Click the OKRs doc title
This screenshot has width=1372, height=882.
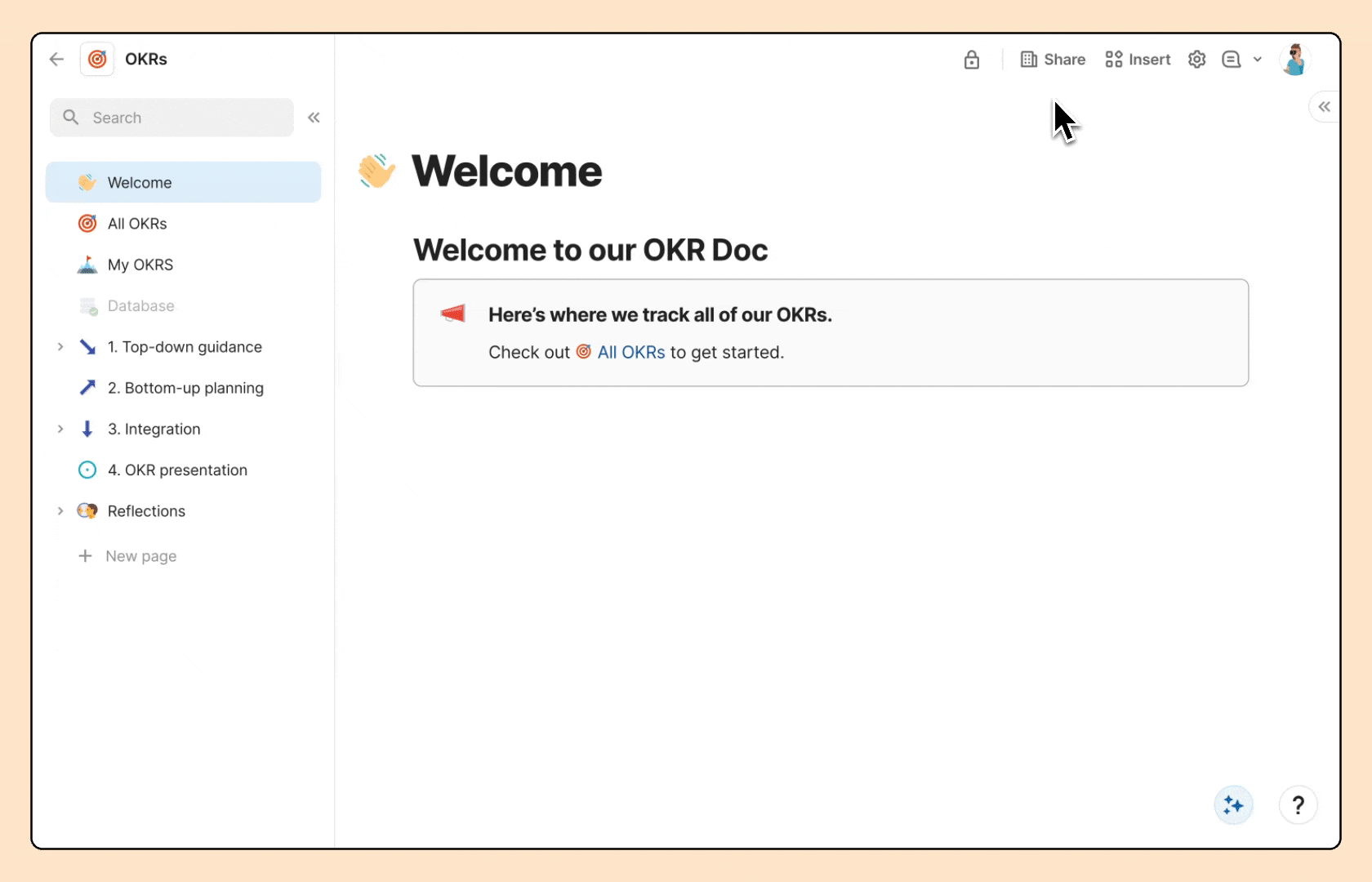coord(146,59)
